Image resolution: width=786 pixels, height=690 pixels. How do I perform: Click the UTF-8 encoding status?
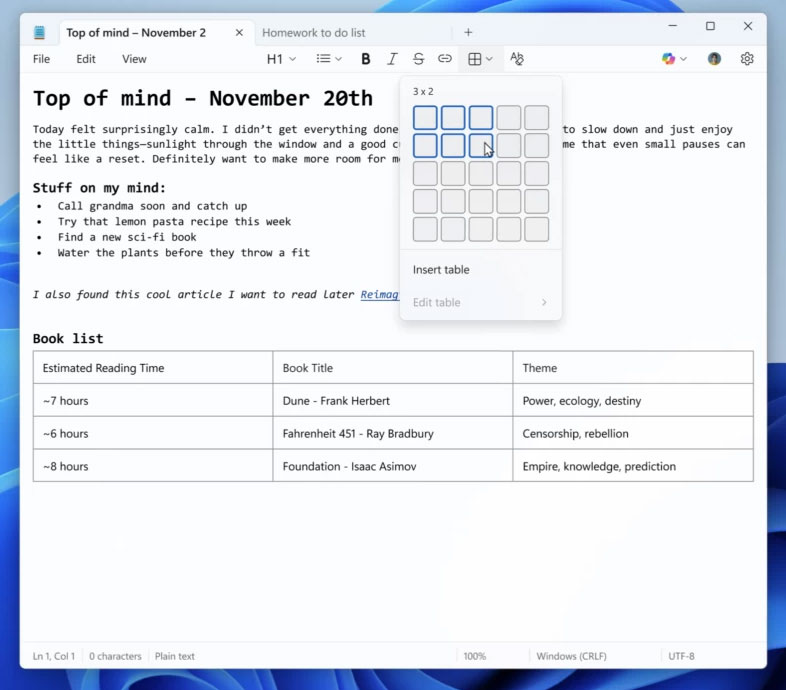(x=681, y=656)
